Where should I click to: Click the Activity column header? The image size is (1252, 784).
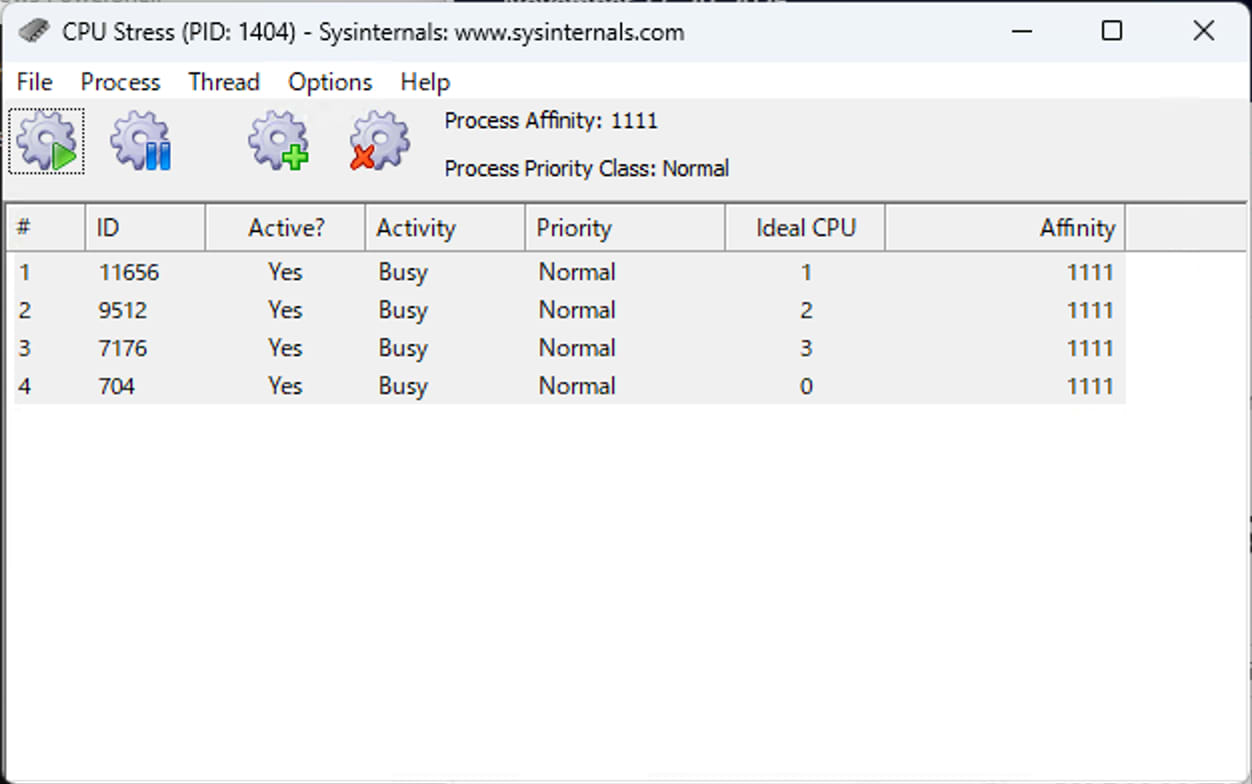tap(445, 228)
